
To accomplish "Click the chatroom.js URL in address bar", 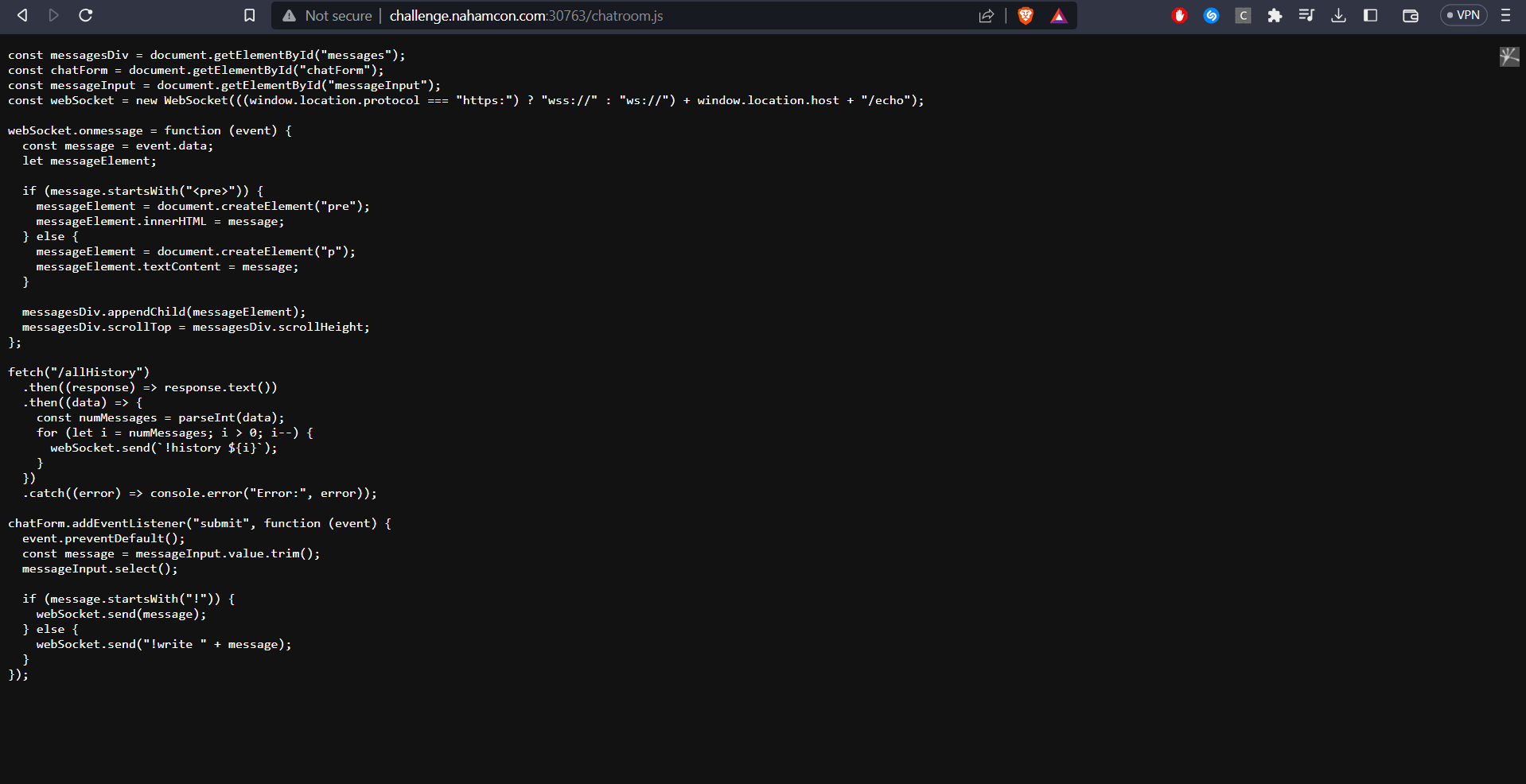I will (x=525, y=16).
